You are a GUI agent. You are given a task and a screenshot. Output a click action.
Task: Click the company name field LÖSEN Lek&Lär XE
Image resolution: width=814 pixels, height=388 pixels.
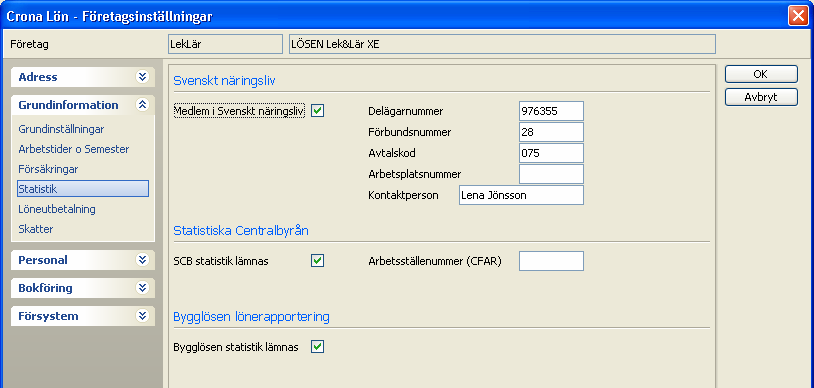click(x=502, y=44)
